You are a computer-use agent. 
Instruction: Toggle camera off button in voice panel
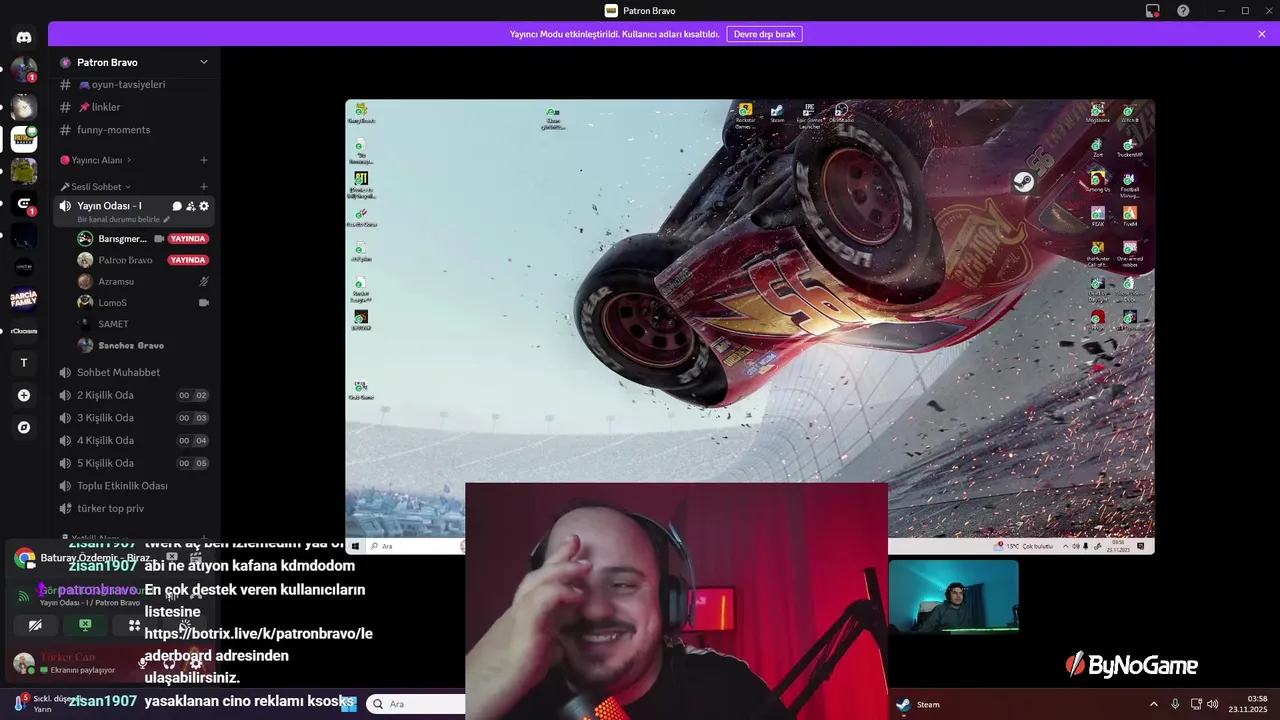pos(35,625)
